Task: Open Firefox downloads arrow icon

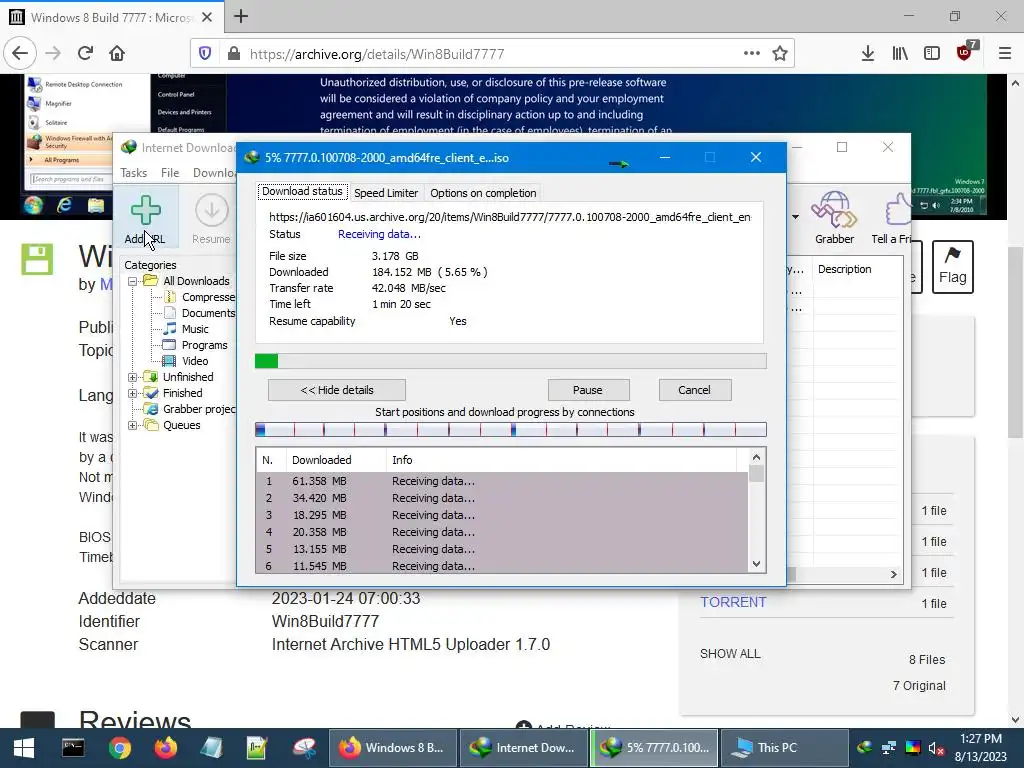Action: point(868,54)
